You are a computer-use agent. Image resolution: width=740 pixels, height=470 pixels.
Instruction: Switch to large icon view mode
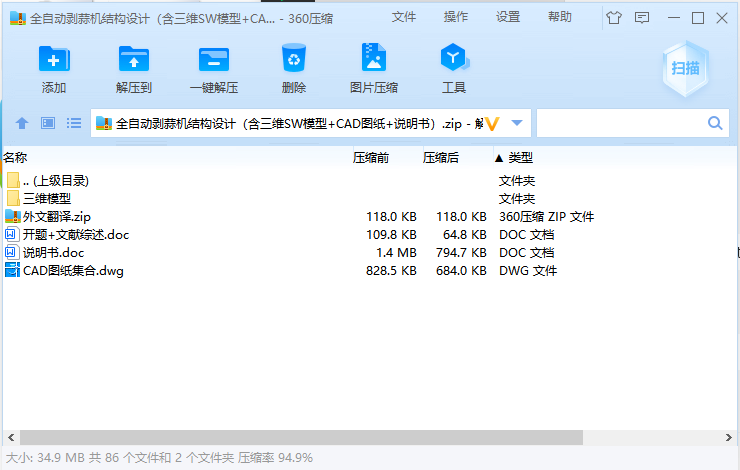click(x=48, y=123)
